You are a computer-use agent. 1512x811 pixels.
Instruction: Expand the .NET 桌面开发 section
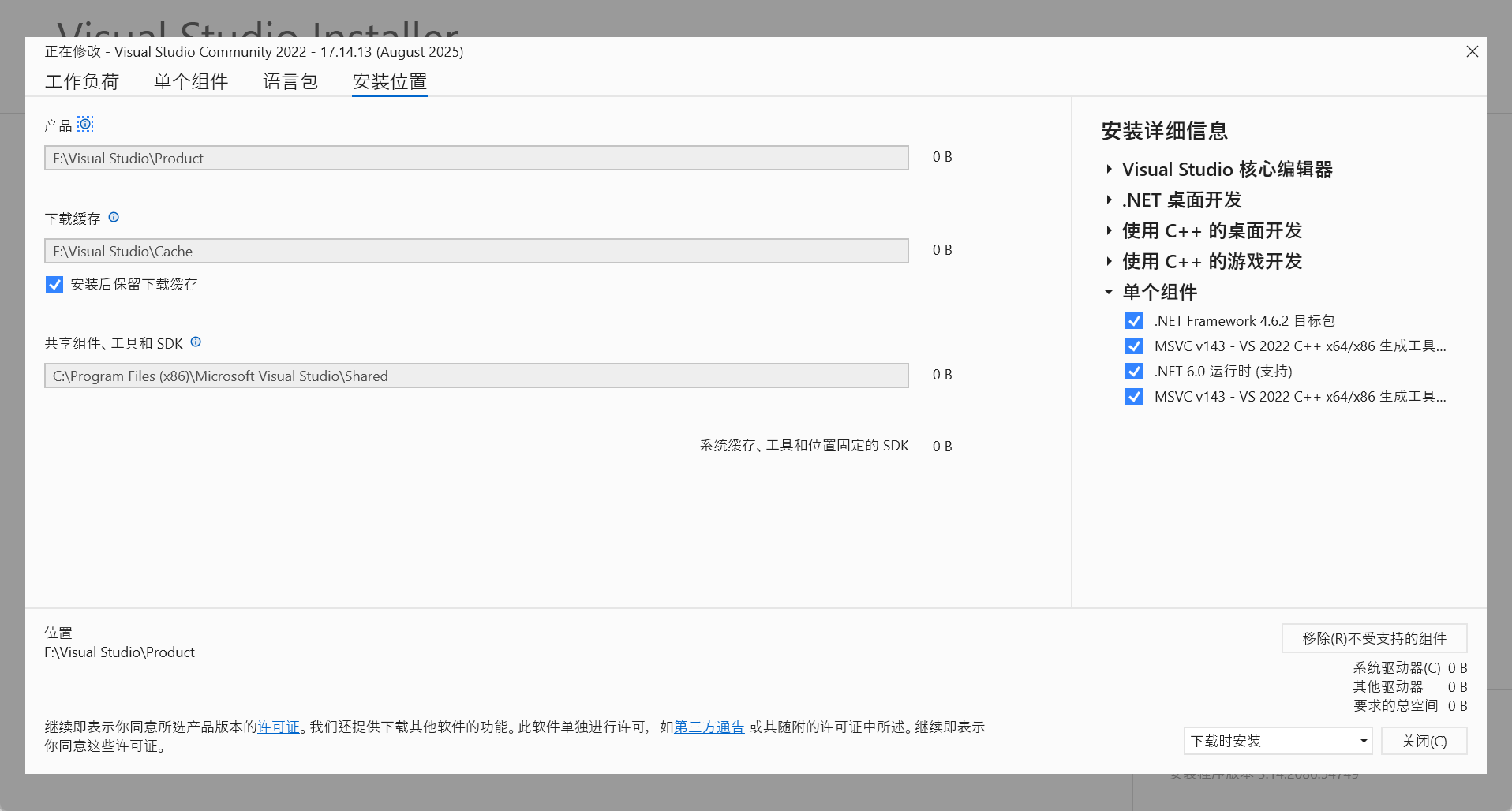click(1109, 200)
